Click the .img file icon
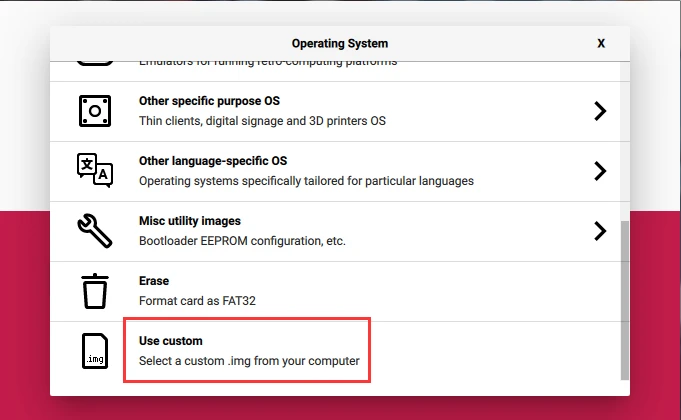This screenshot has width=681, height=420. coord(94,351)
